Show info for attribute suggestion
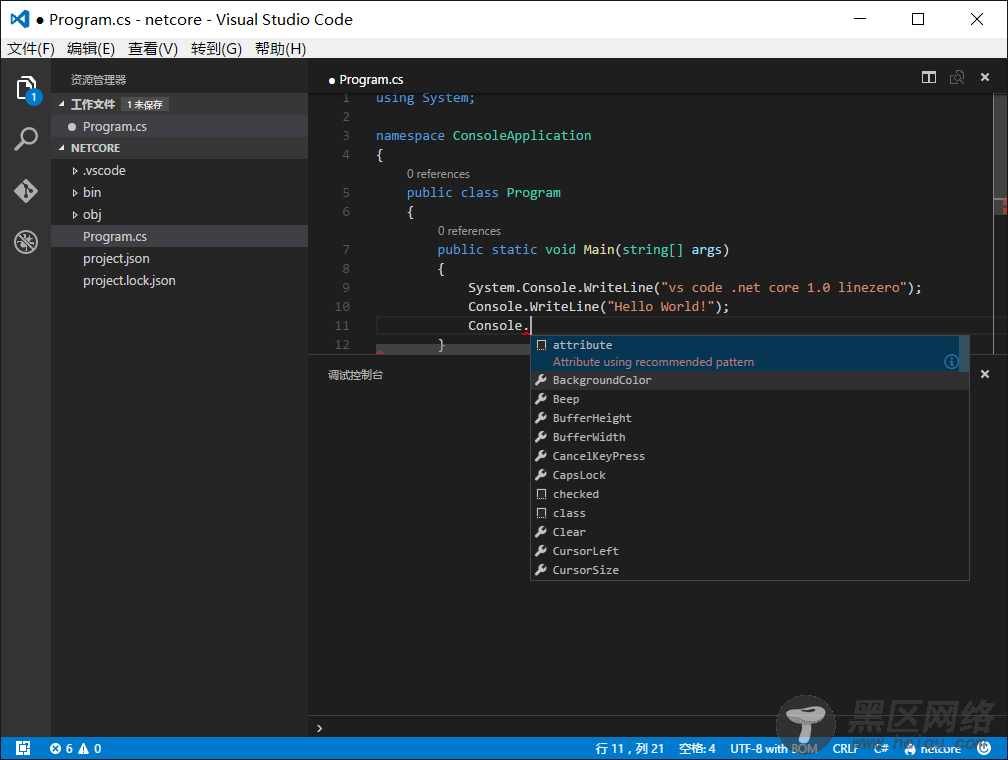This screenshot has width=1008, height=760. (x=951, y=362)
